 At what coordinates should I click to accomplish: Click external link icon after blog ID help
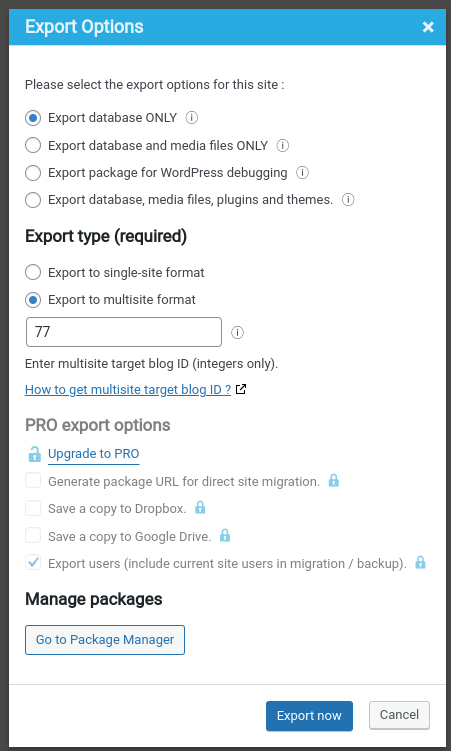241,389
